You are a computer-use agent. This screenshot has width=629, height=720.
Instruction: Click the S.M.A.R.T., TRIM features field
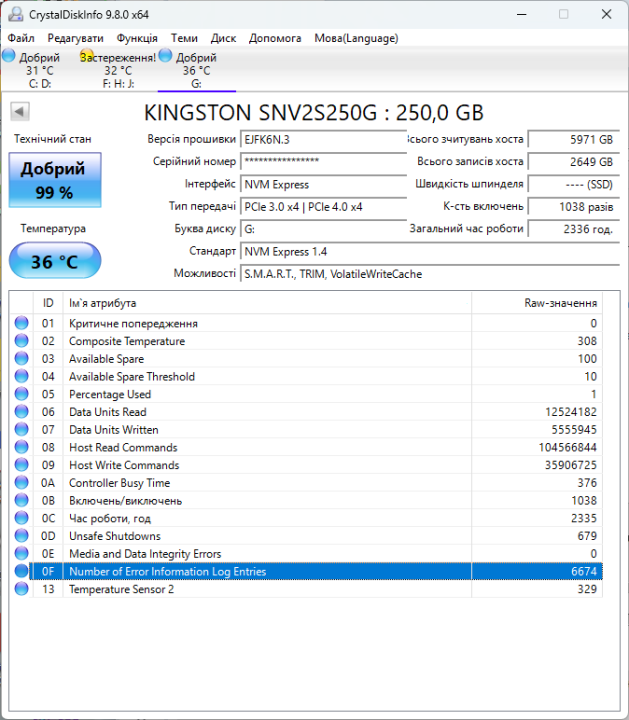(x=430, y=274)
